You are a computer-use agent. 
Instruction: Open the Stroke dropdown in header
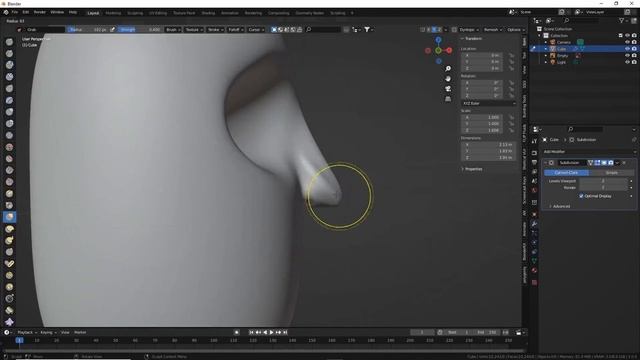tap(215, 29)
